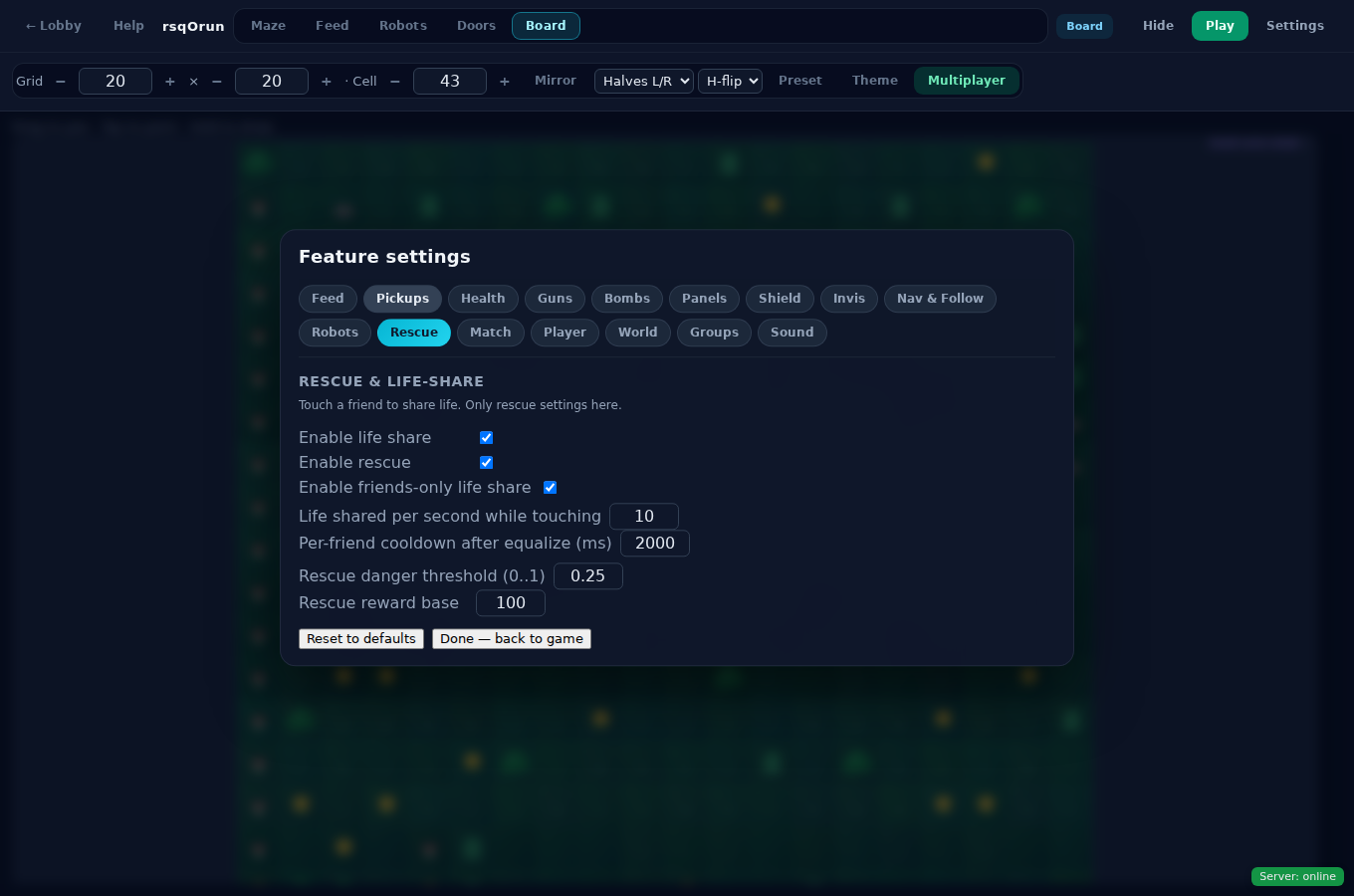Toggle Enable friends-only life share checkbox

tap(551, 488)
